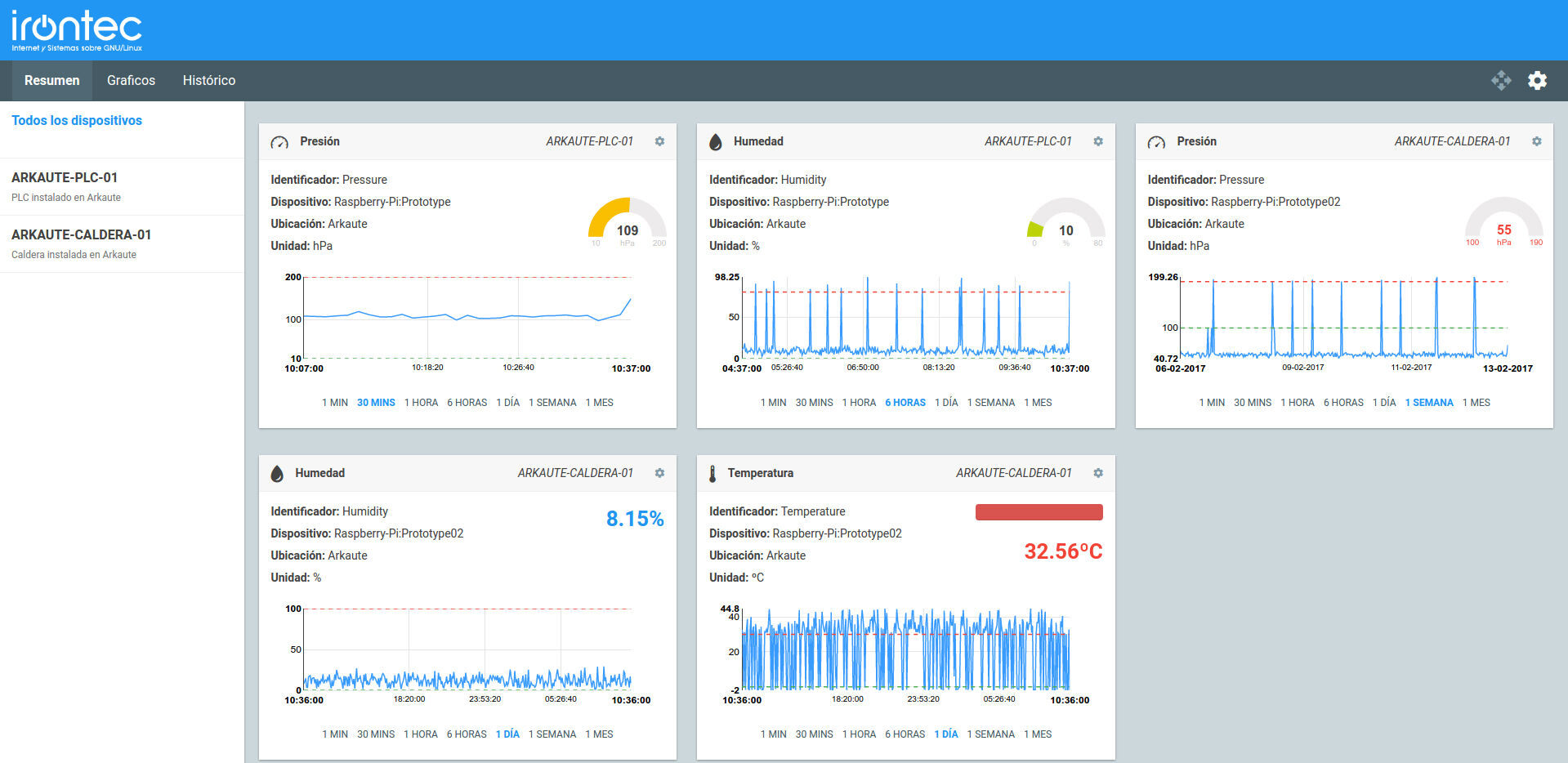Open settings gear of Temperatura card
The image size is (1568, 763).
click(1098, 473)
